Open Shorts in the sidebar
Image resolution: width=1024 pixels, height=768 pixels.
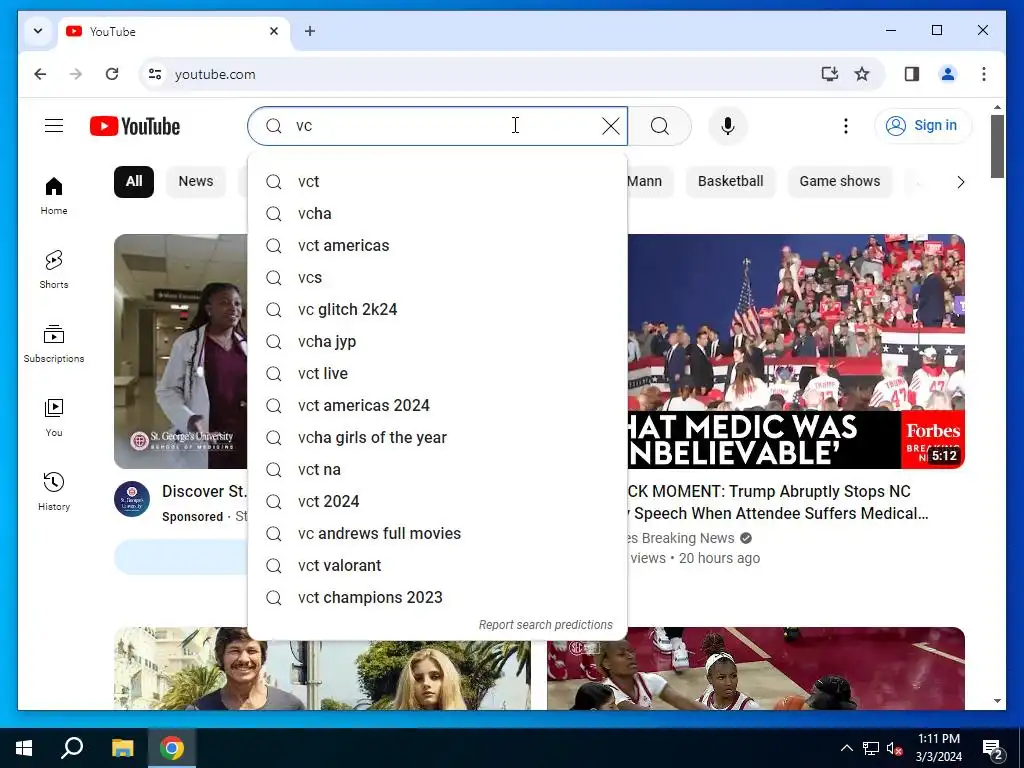click(54, 269)
